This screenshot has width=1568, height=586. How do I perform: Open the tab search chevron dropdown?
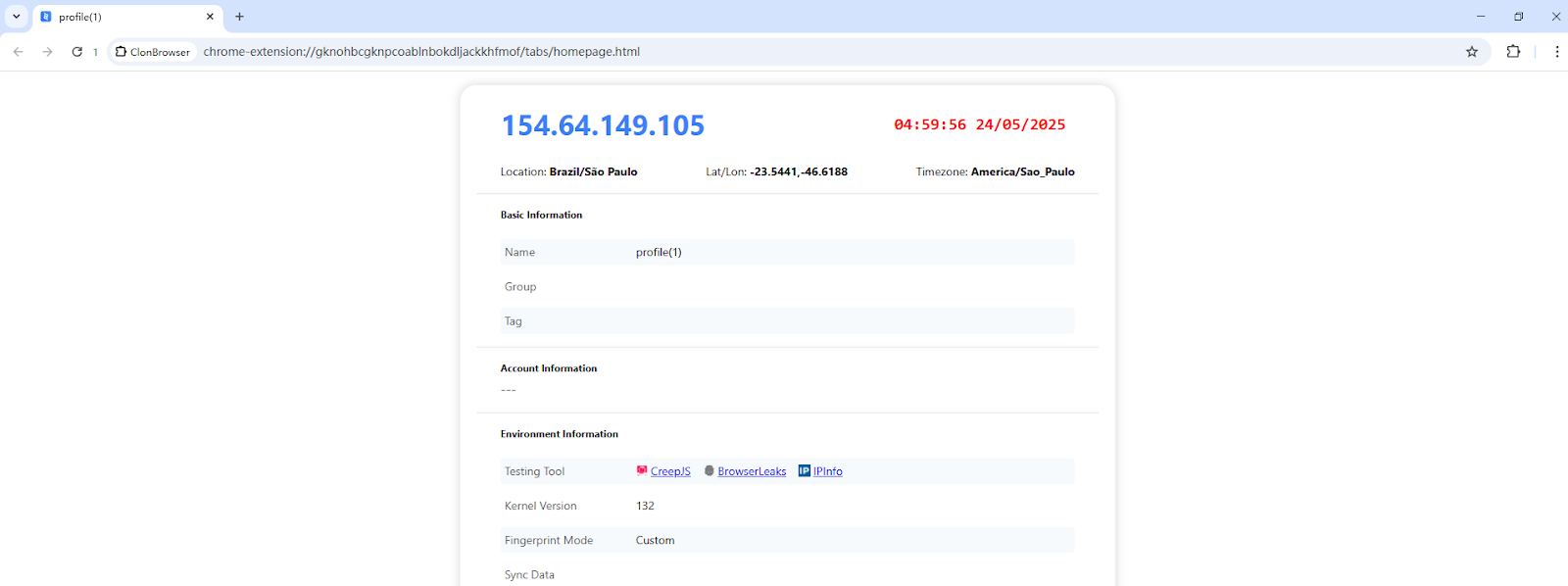(17, 17)
